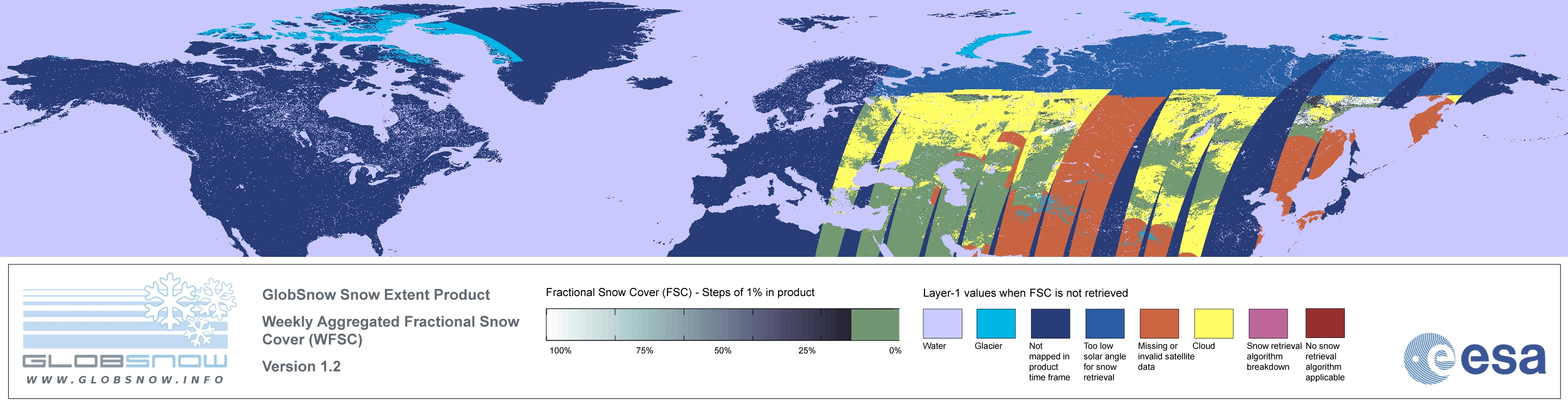Click the 'Water' legend label
Image resolution: width=1568 pixels, height=406 pixels.
[934, 346]
